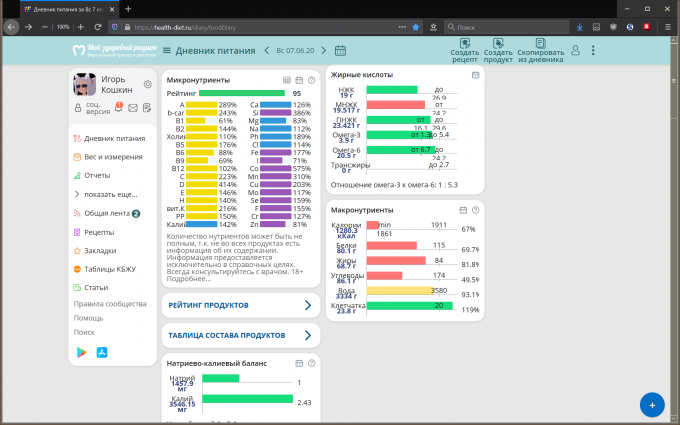Expand ТАБЛИЦА СОСТАВА ПРОДУКТОВ section
The height and width of the screenshot is (425, 680).
[x=240, y=335]
